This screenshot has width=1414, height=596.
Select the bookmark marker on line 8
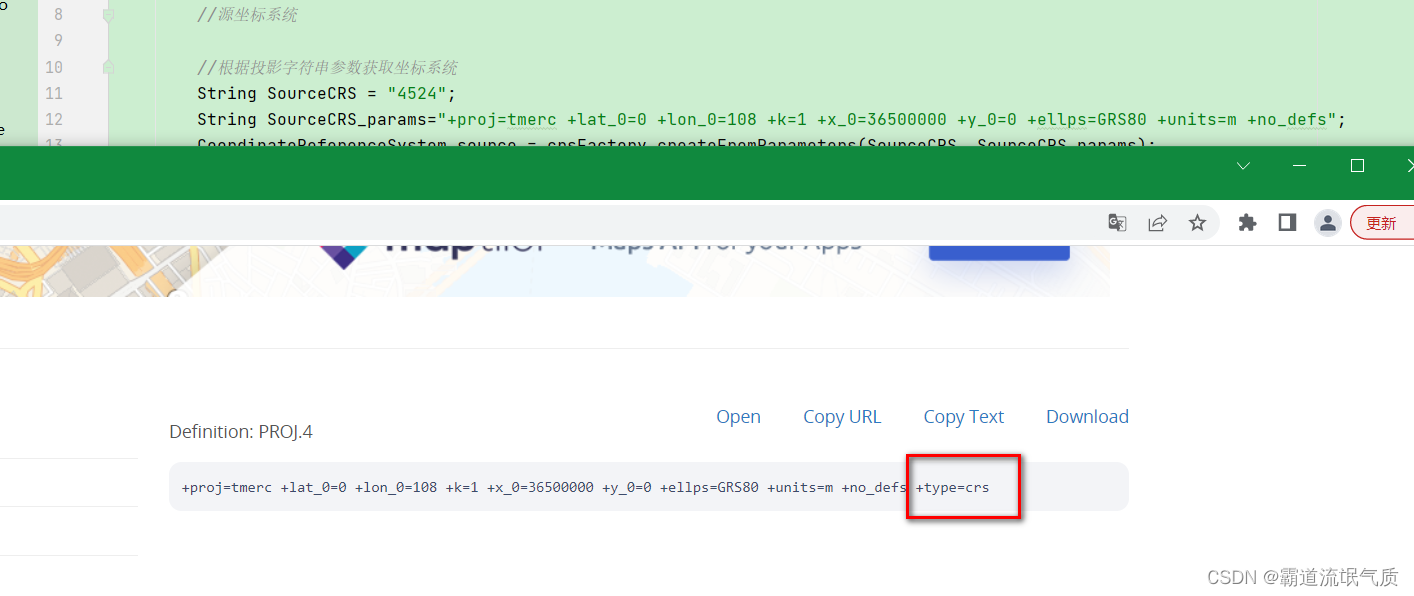click(107, 14)
